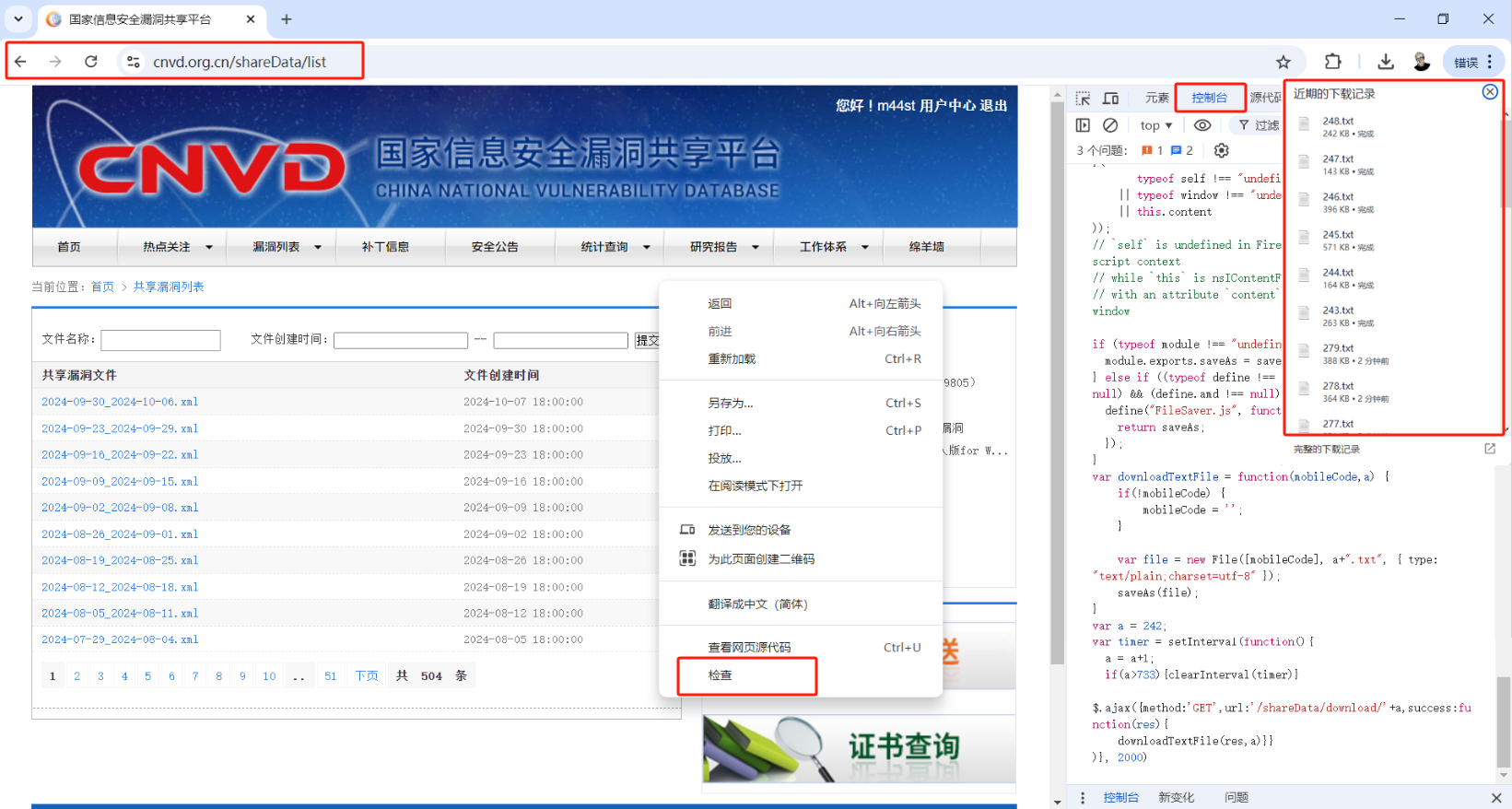Toggle the console sidebar panel icon

[x=1084, y=125]
